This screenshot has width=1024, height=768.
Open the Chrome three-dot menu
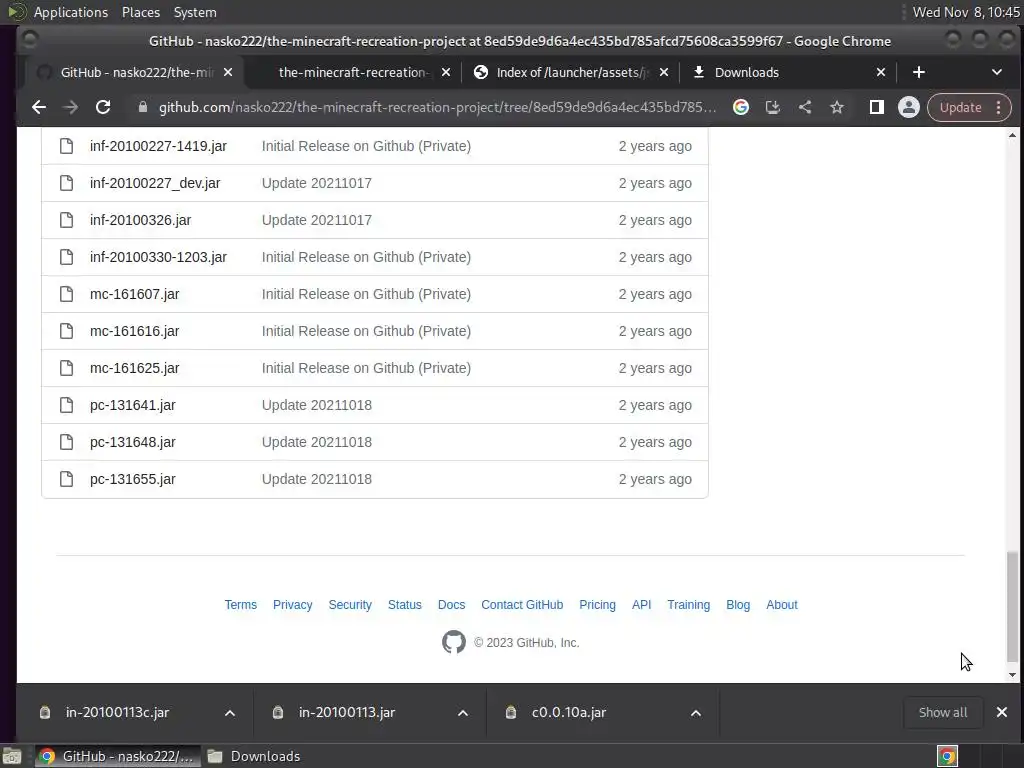click(999, 107)
